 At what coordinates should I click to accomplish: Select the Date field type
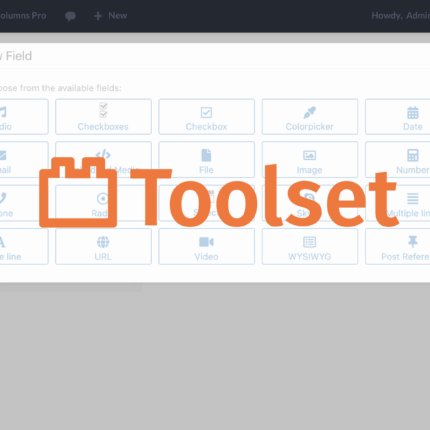pos(398,117)
